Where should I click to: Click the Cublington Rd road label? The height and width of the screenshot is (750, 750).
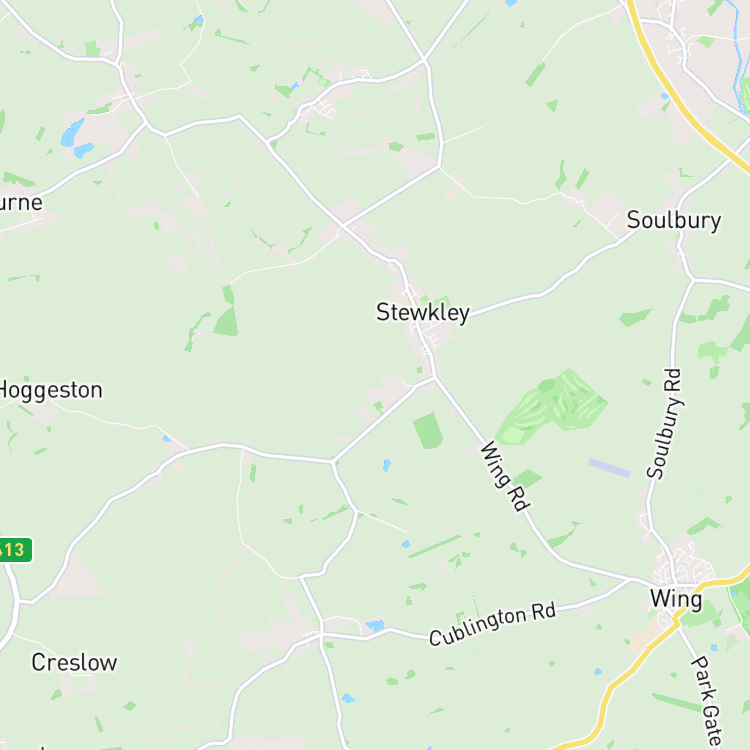tap(493, 624)
